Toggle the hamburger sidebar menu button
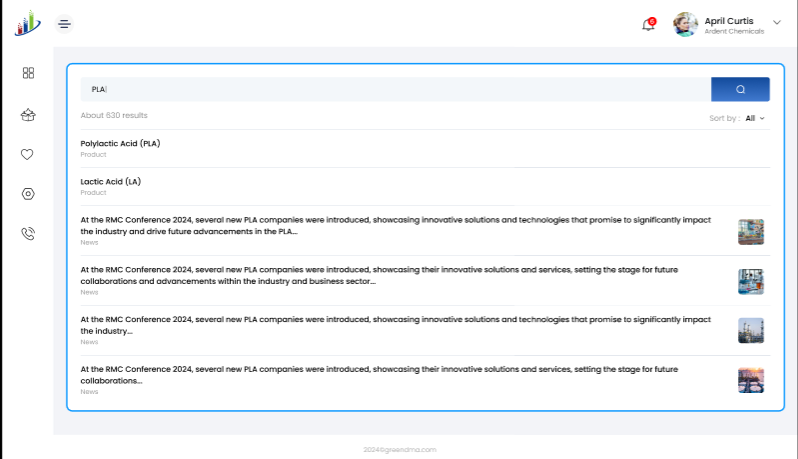 (x=64, y=23)
